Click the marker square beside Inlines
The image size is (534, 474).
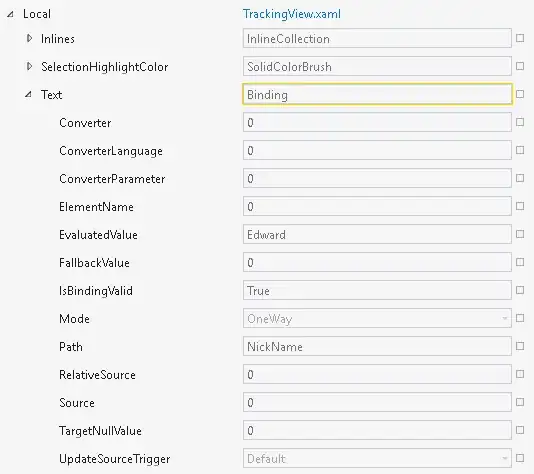520,38
